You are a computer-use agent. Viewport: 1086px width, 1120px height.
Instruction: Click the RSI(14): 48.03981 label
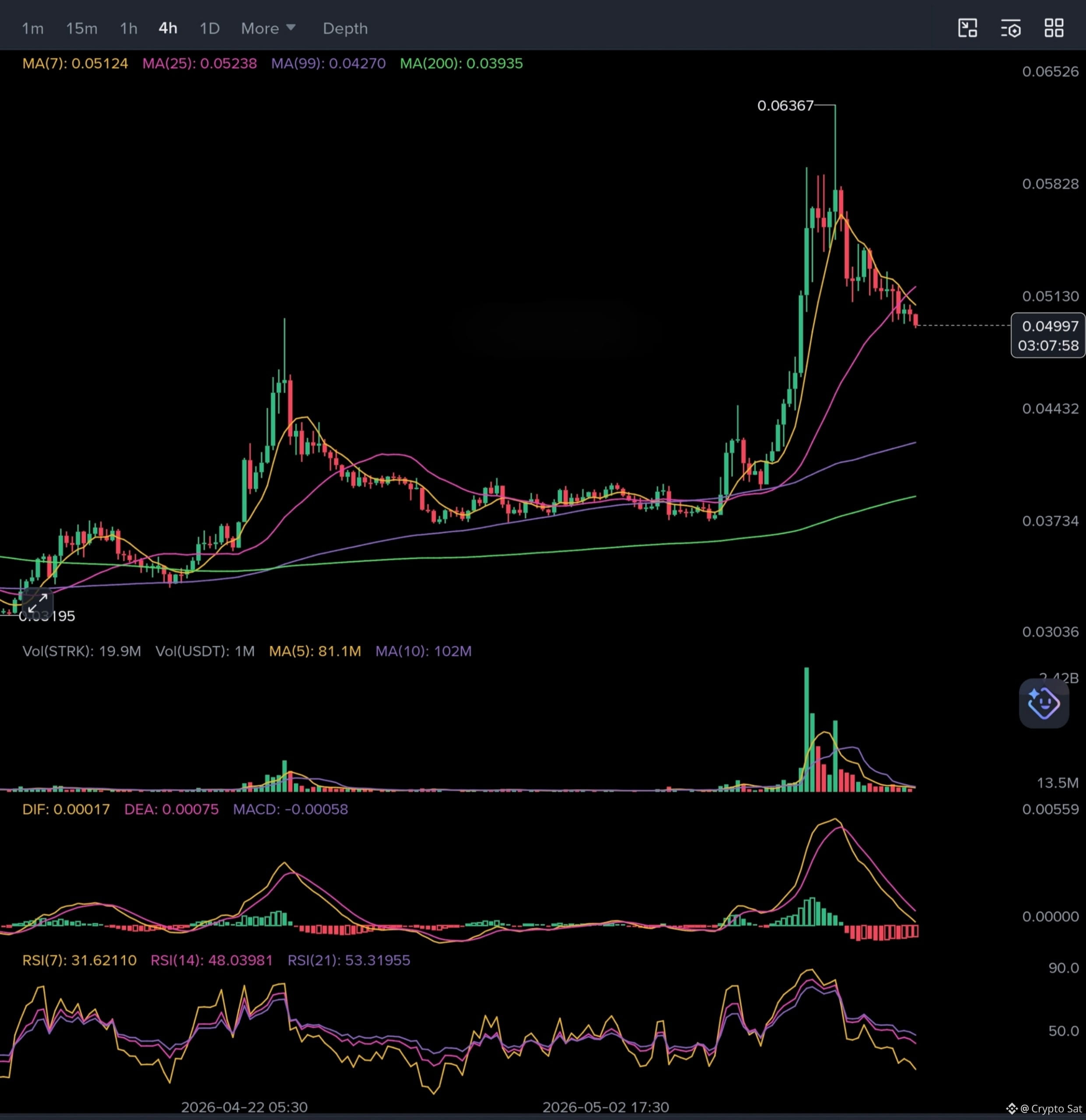pos(211,960)
